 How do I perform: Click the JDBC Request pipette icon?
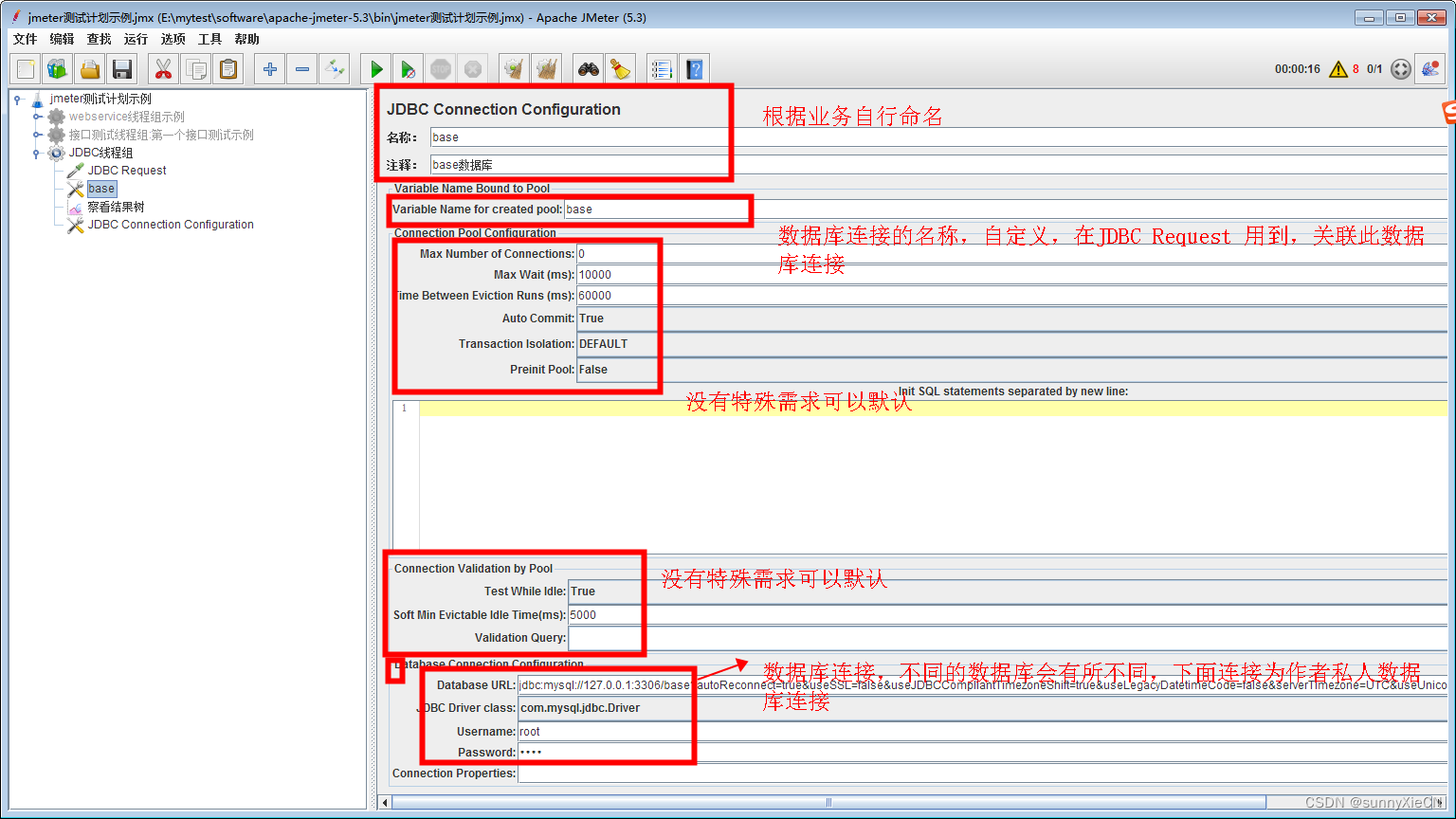pyautogui.click(x=76, y=171)
